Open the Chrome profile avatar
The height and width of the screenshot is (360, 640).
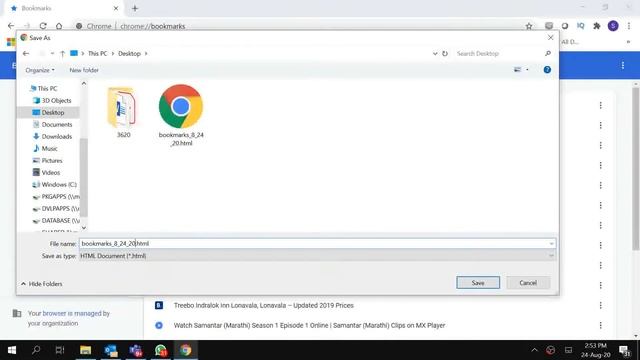(613, 26)
